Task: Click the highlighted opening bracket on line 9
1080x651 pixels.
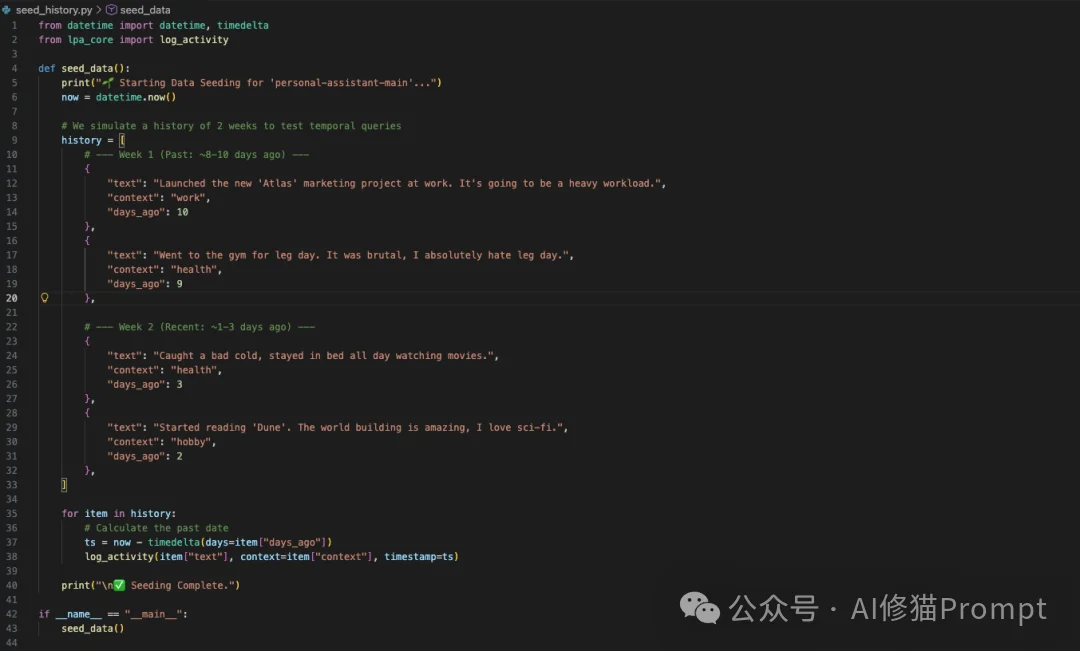Action: (122, 140)
